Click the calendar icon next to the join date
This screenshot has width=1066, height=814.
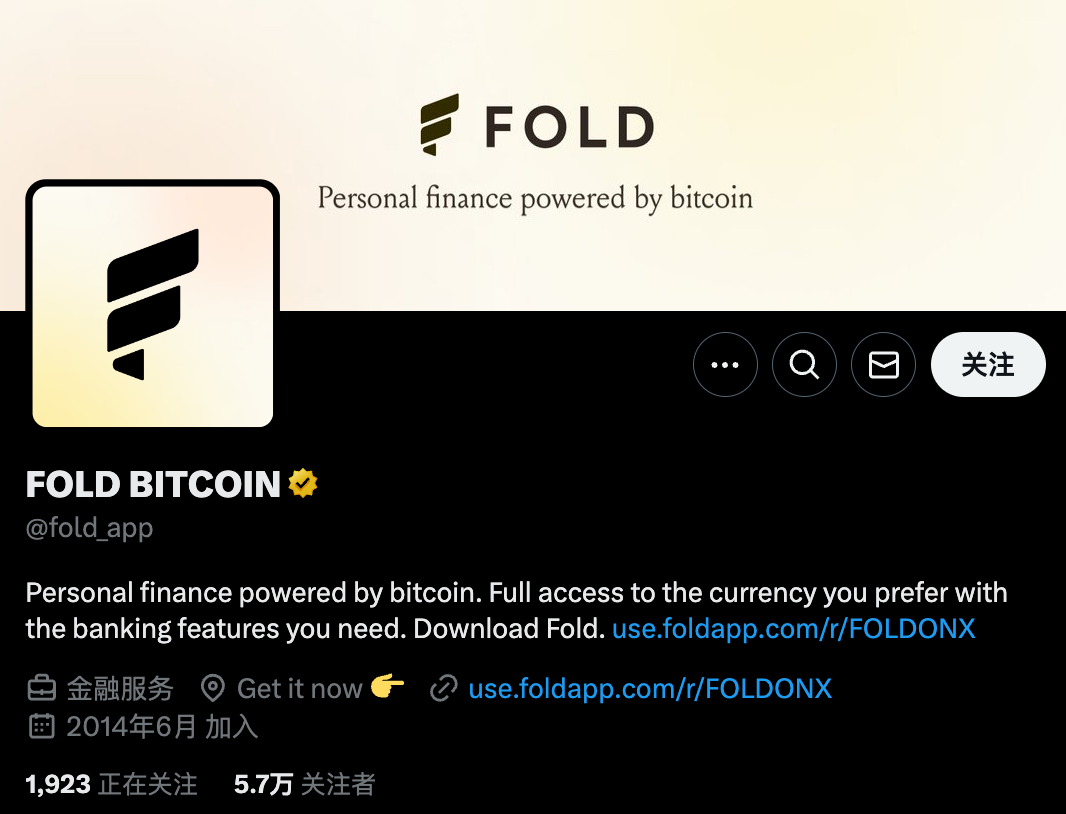click(41, 726)
